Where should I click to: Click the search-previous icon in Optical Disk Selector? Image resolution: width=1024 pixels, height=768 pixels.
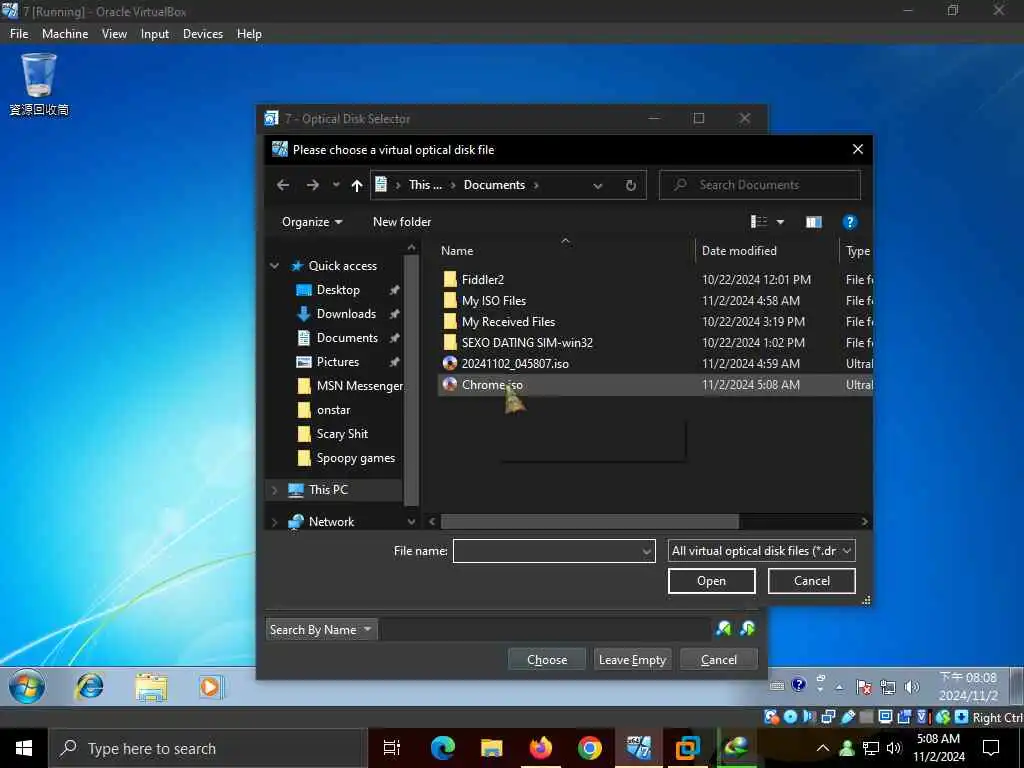[x=724, y=629]
